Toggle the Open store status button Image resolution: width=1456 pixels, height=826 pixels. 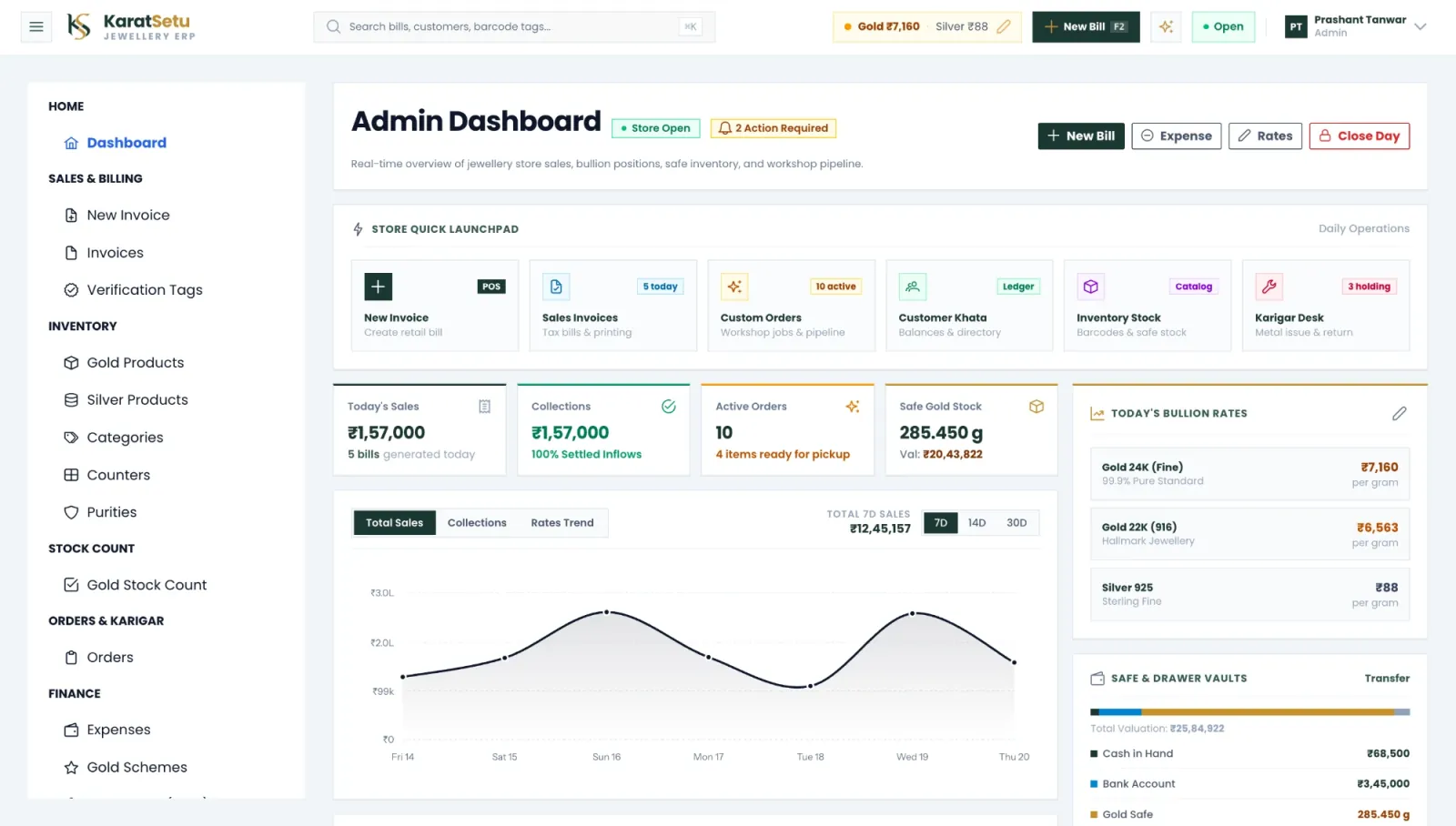click(1223, 26)
